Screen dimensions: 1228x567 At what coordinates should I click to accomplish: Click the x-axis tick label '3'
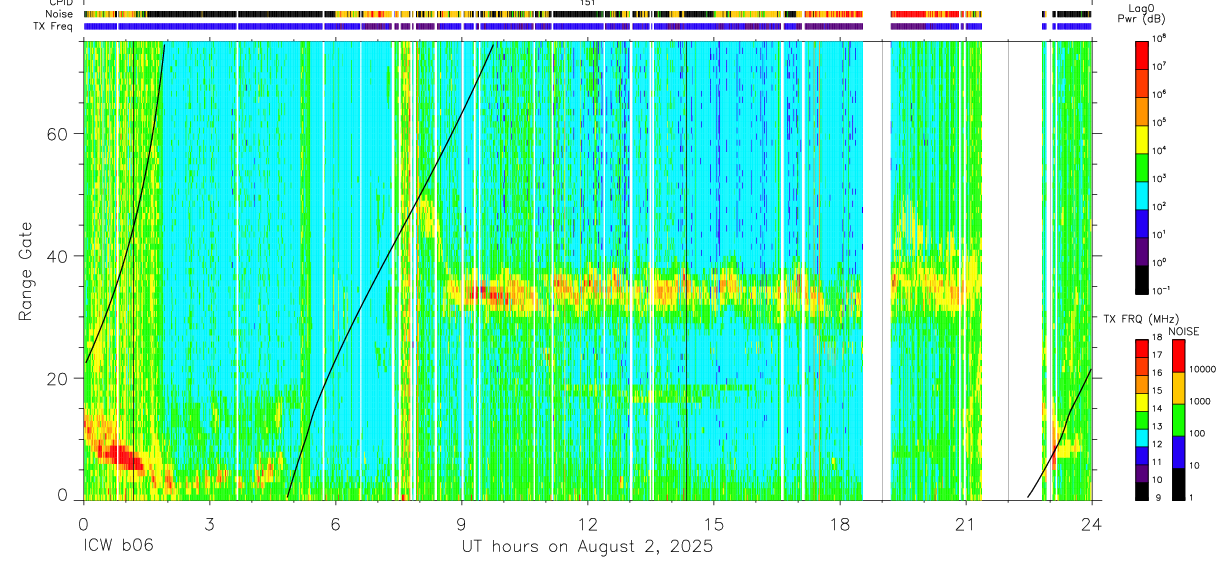(x=209, y=524)
